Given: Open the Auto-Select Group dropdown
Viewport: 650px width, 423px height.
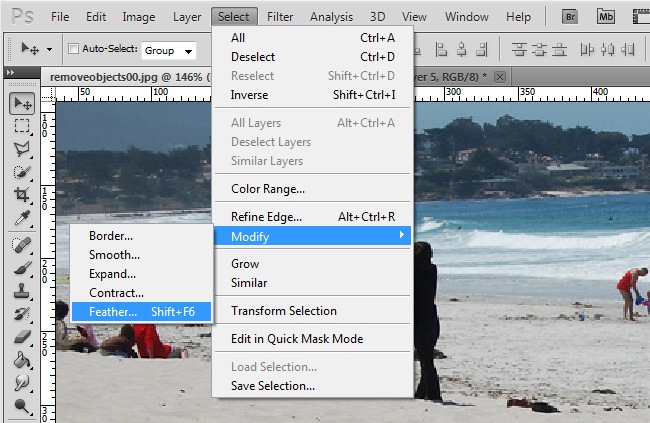Looking at the screenshot, I should (x=168, y=50).
